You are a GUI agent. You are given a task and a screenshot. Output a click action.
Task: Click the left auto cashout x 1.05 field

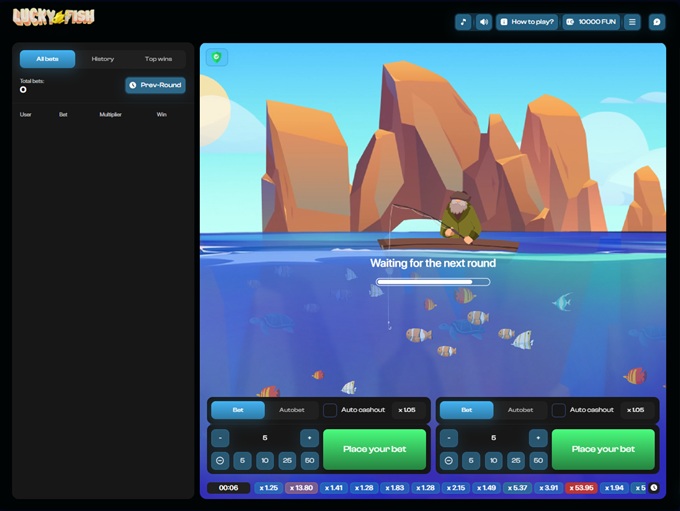[x=407, y=410]
